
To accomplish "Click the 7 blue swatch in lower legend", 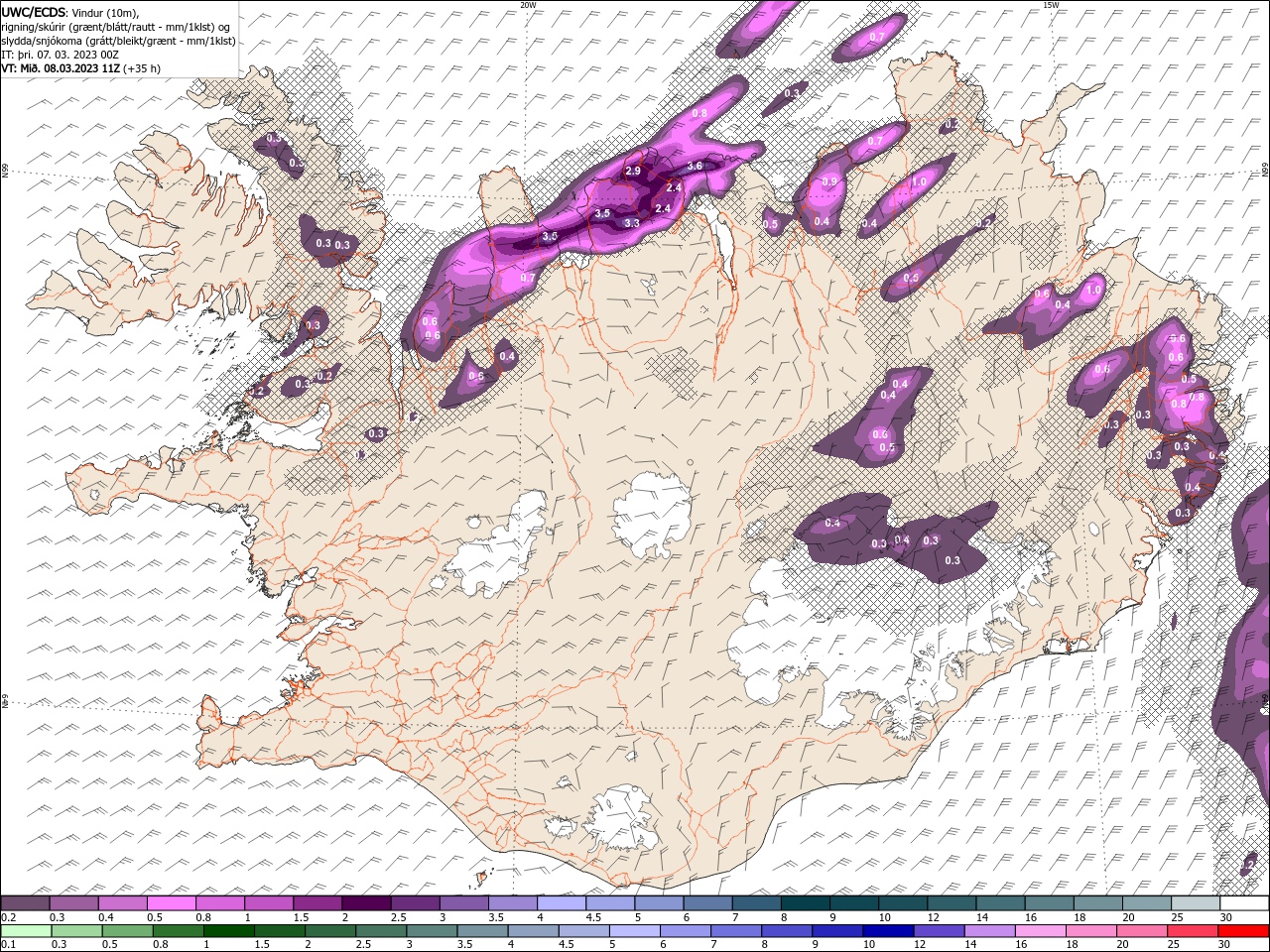I will click(736, 931).
